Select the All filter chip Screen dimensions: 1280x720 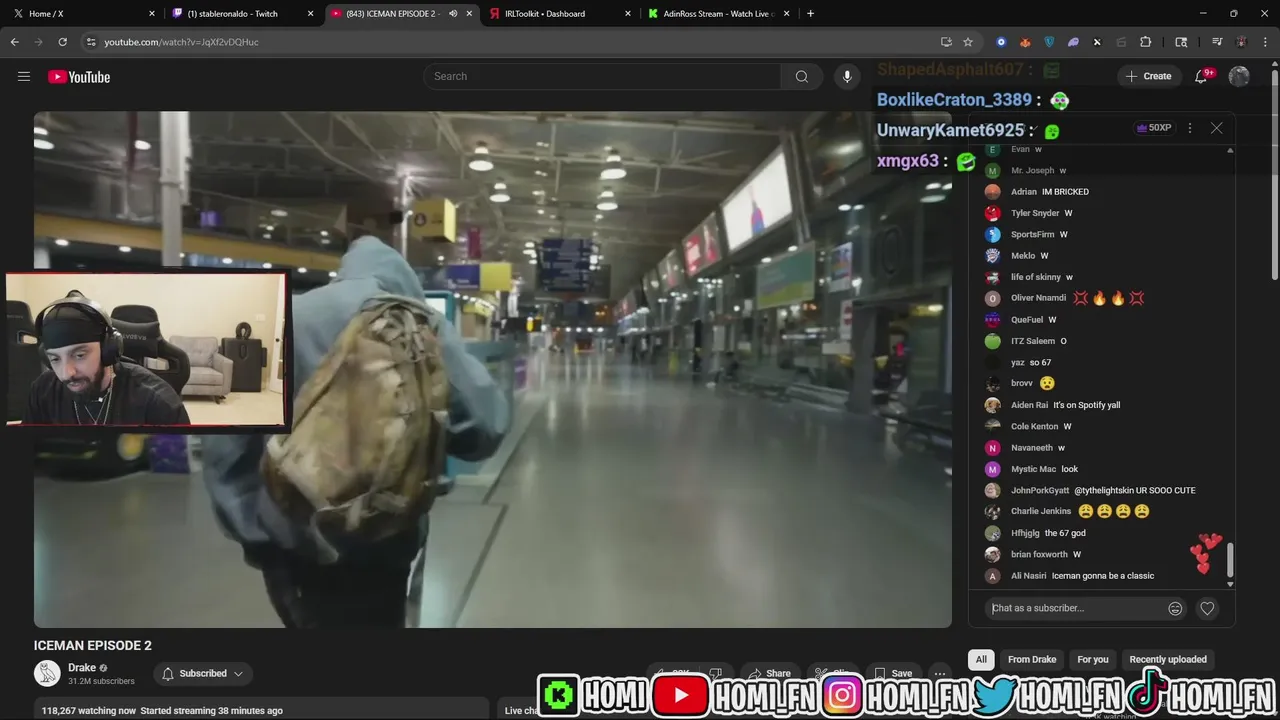click(x=981, y=659)
